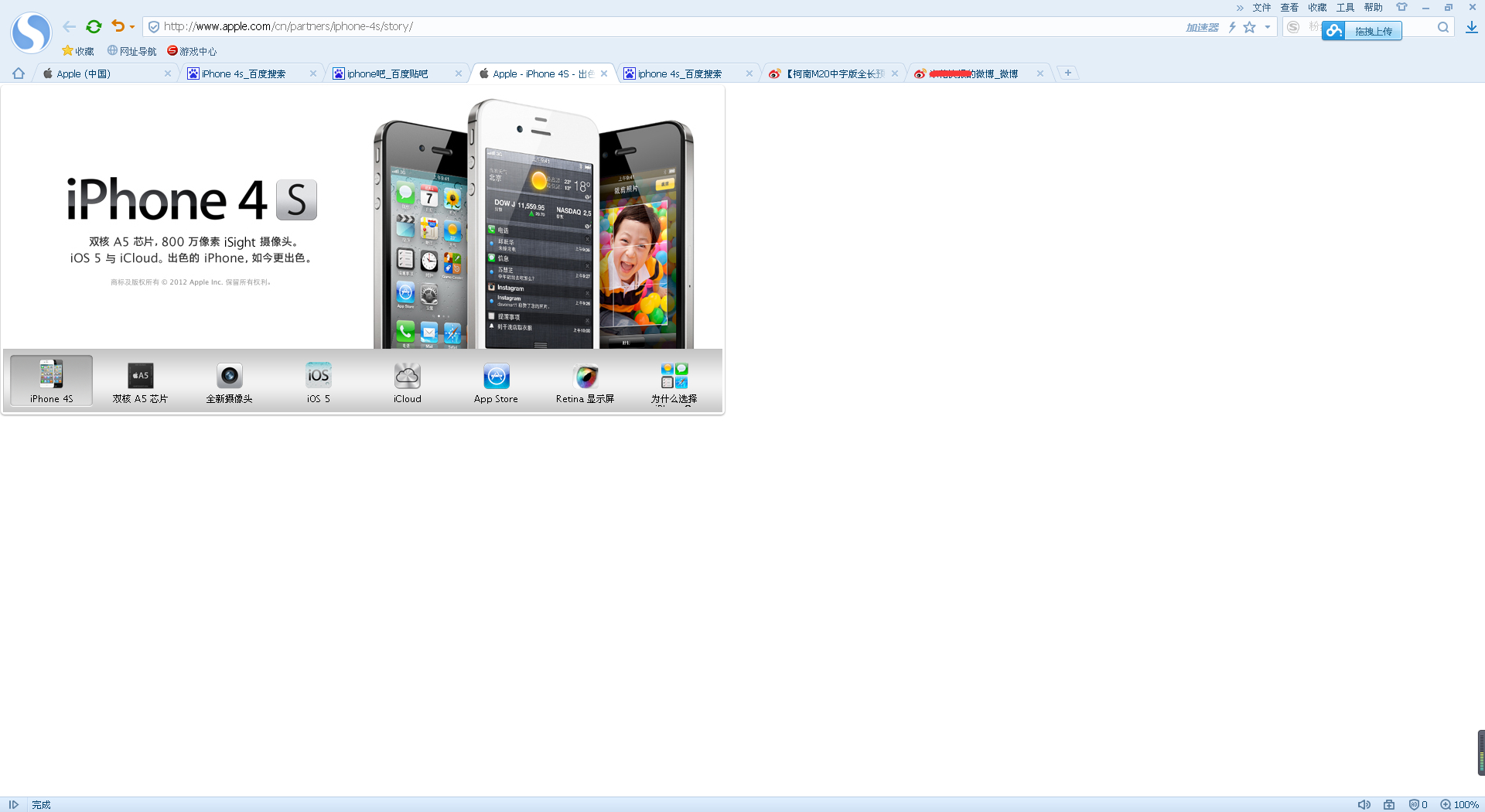The image size is (1485, 812).
Task: Switch to the iphone吧_百度贴吧 tab
Action: pyautogui.click(x=387, y=73)
